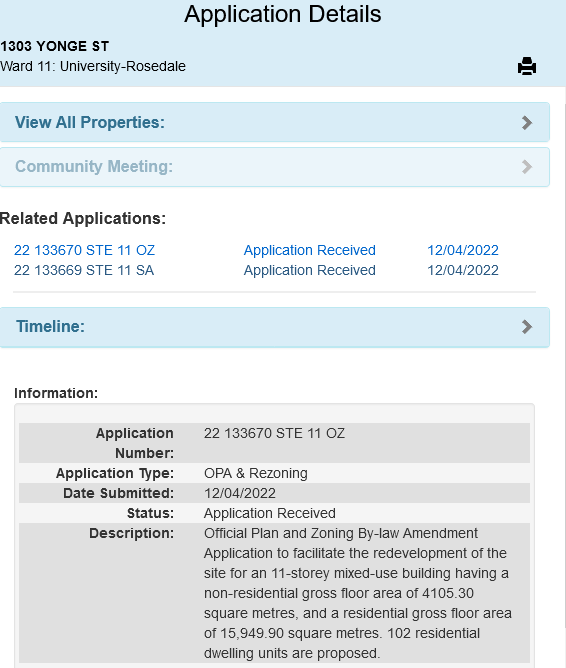566x668 pixels.
Task: Click the Community Meeting chevron arrow
Action: click(x=527, y=167)
